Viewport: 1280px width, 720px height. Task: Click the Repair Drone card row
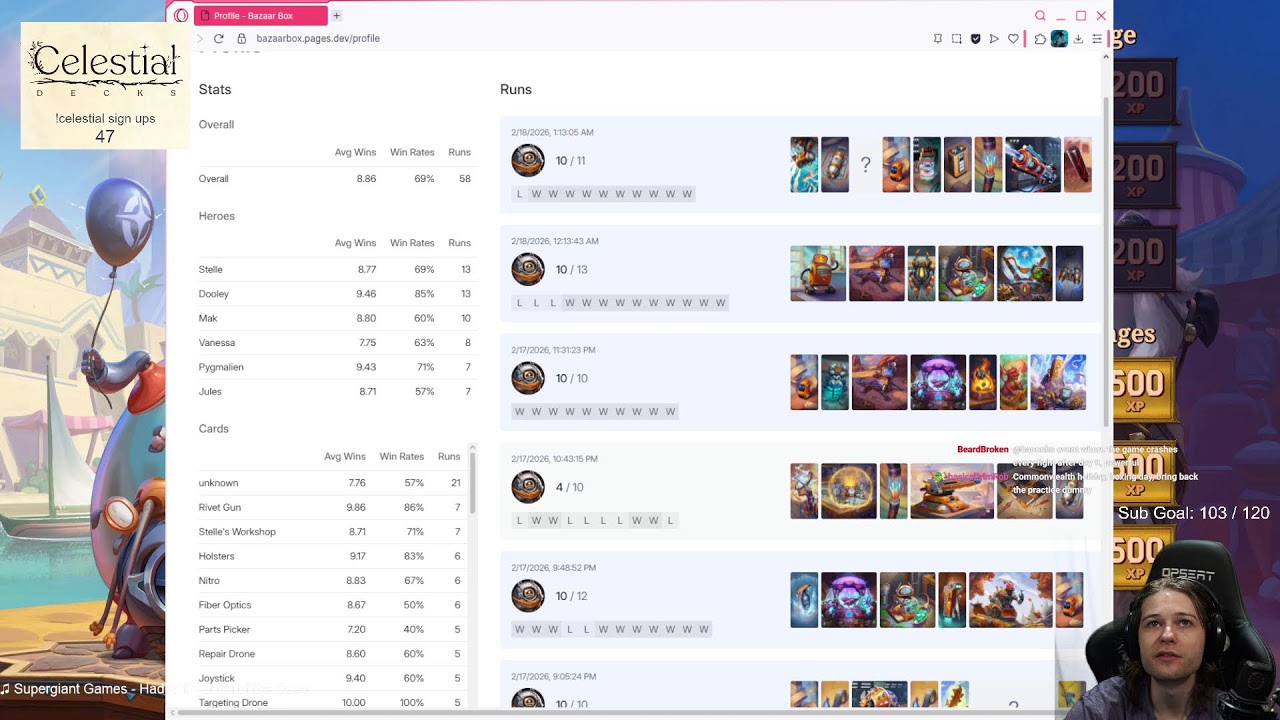330,654
